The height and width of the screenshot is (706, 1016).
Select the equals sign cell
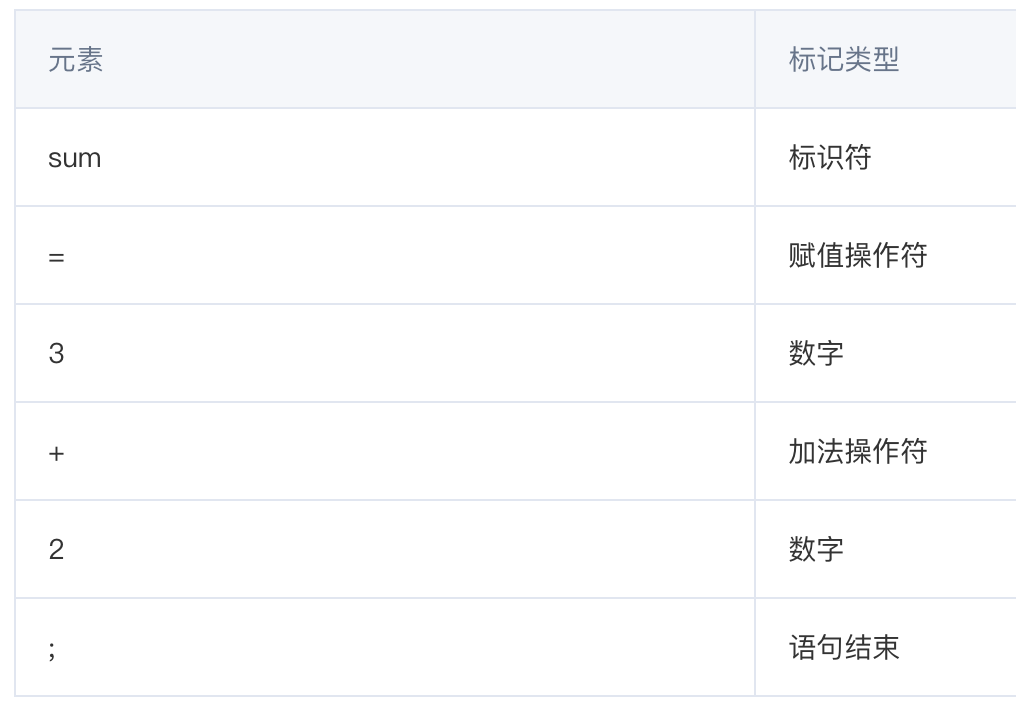[x=385, y=255]
